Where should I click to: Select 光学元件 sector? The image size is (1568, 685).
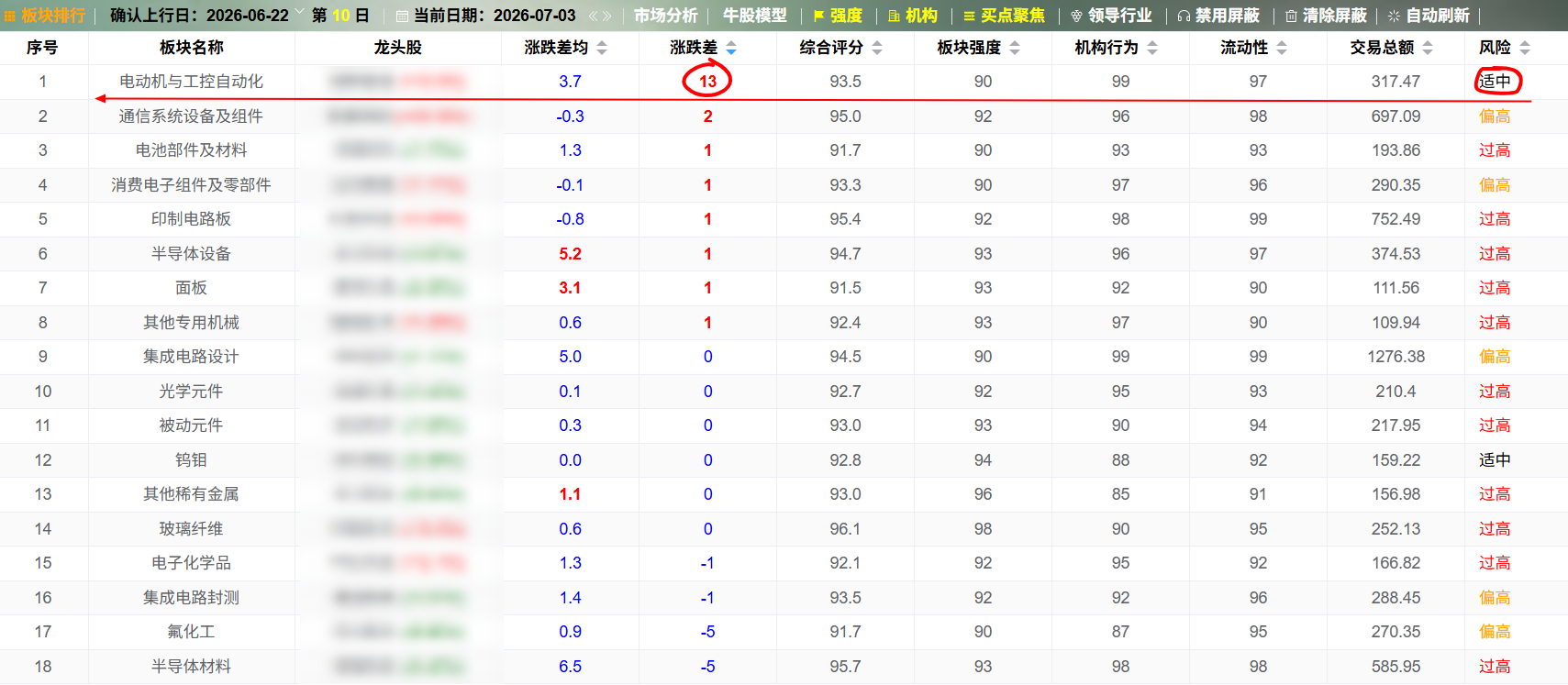click(x=191, y=392)
